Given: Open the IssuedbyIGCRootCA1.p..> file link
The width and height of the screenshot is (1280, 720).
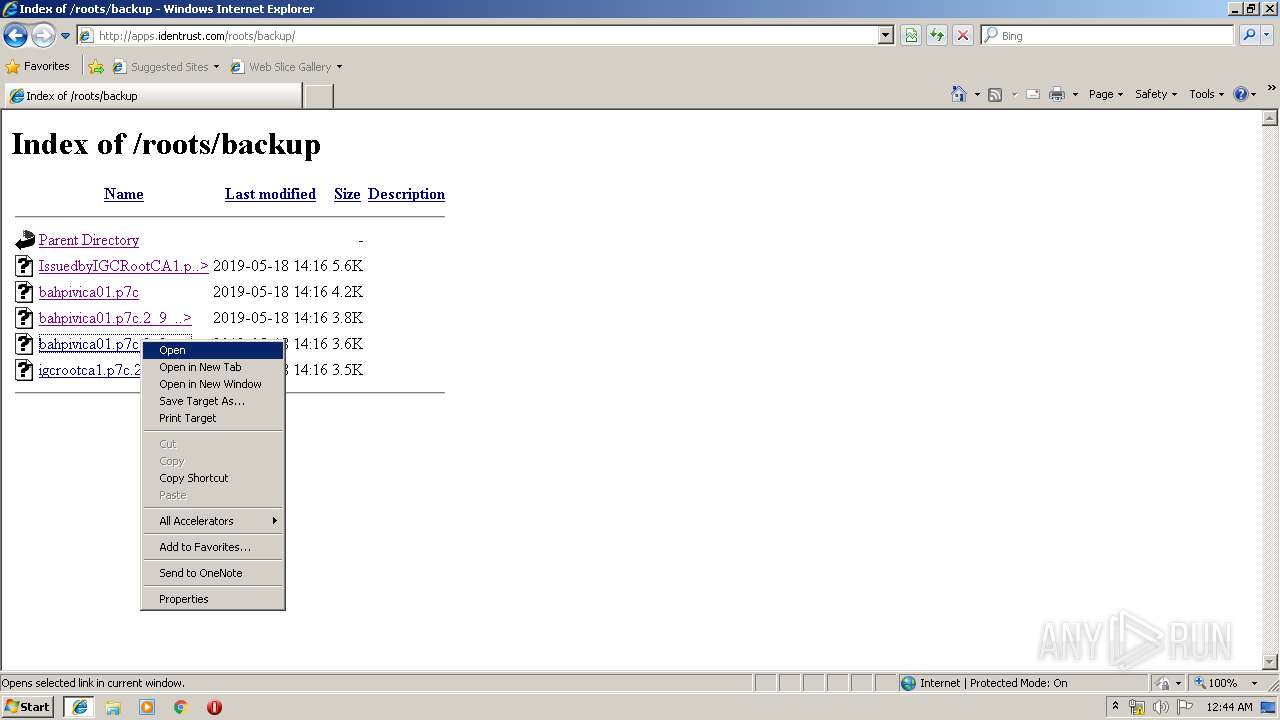Looking at the screenshot, I should (123, 266).
